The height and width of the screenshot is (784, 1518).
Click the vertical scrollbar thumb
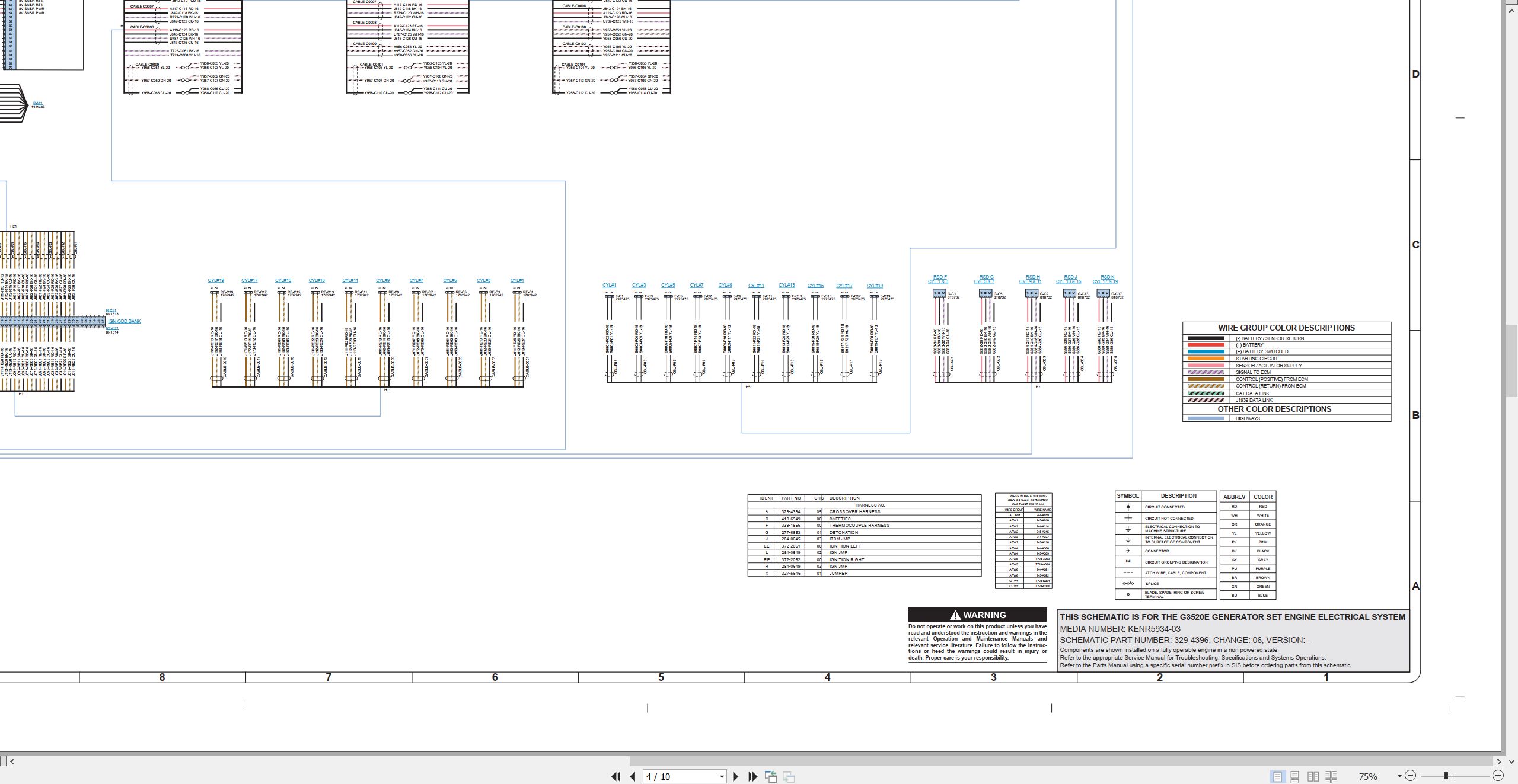coord(1511,360)
